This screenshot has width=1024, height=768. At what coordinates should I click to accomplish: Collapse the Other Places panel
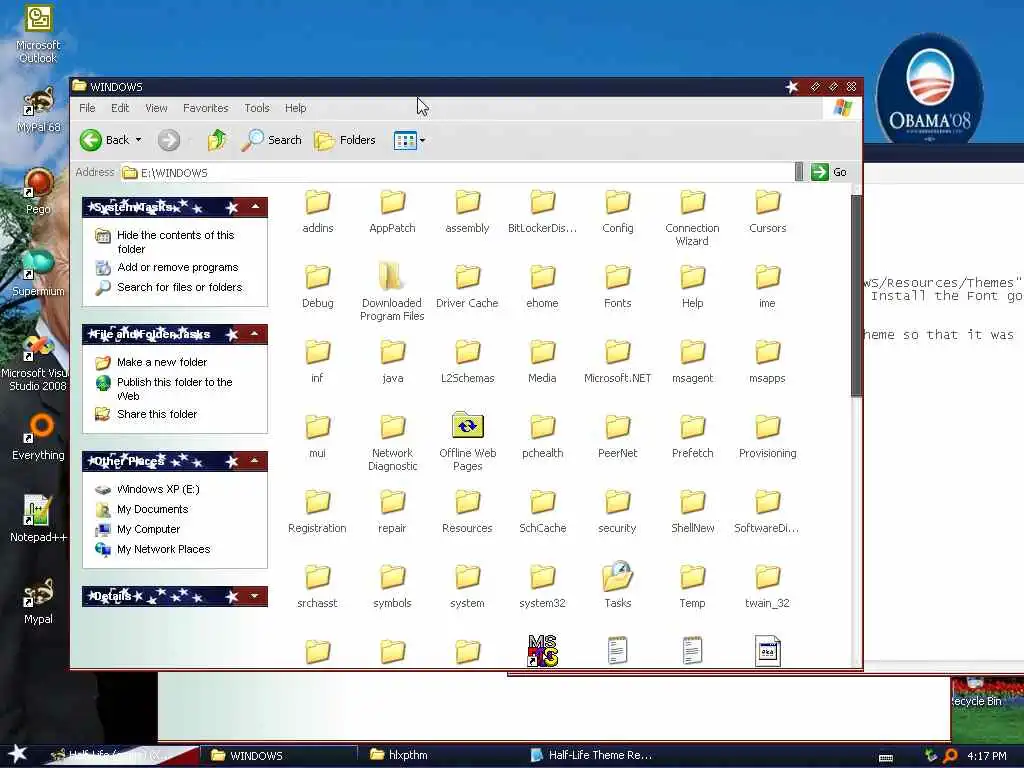pyautogui.click(x=255, y=461)
